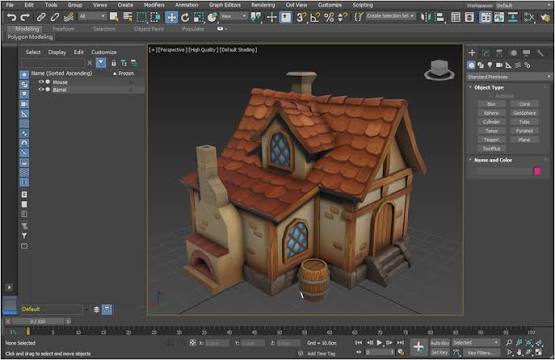
Task: Open the Workspaces Default dropdown
Action: (523, 5)
